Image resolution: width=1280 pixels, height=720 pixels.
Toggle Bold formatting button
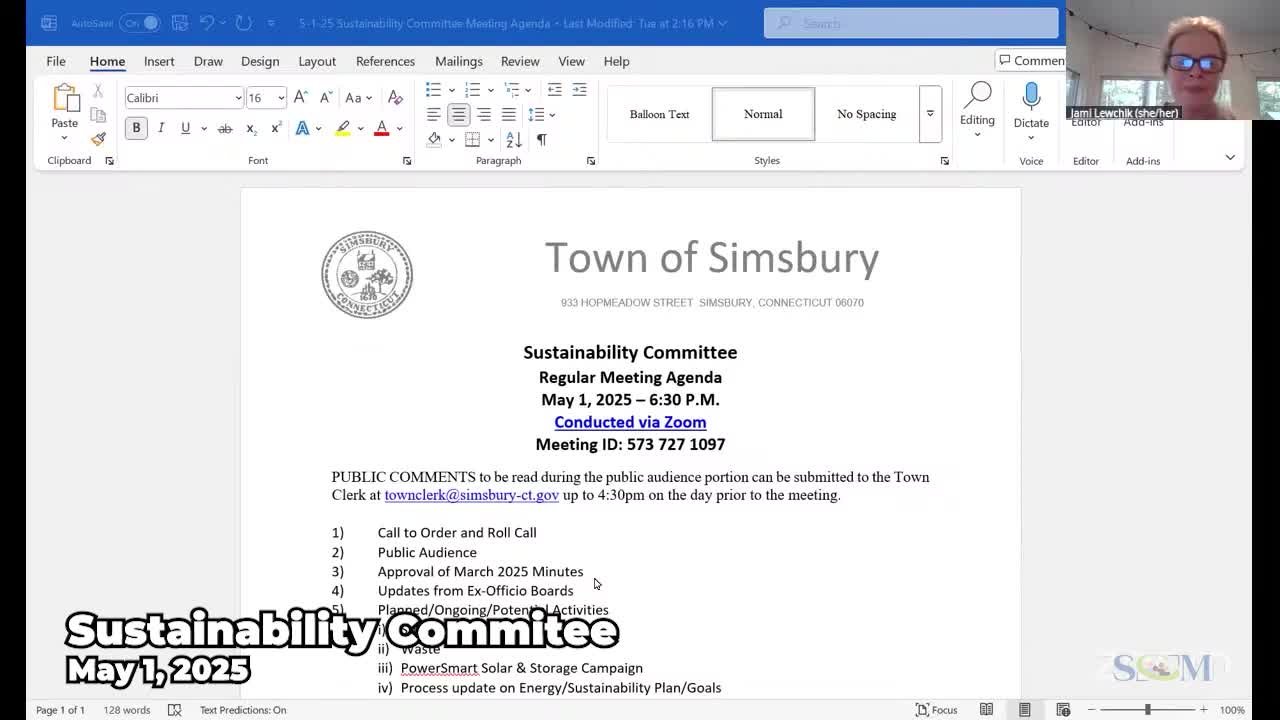(136, 128)
